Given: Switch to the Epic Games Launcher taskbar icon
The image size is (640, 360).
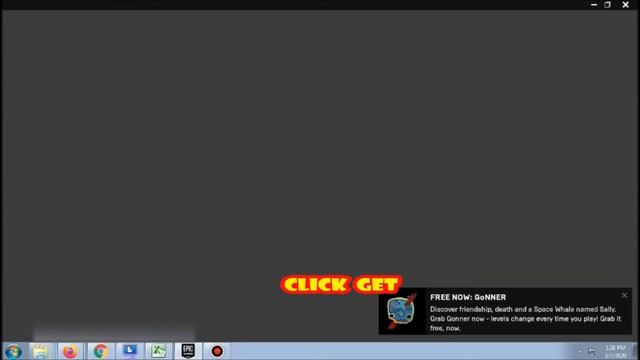Looking at the screenshot, I should click(188, 351).
